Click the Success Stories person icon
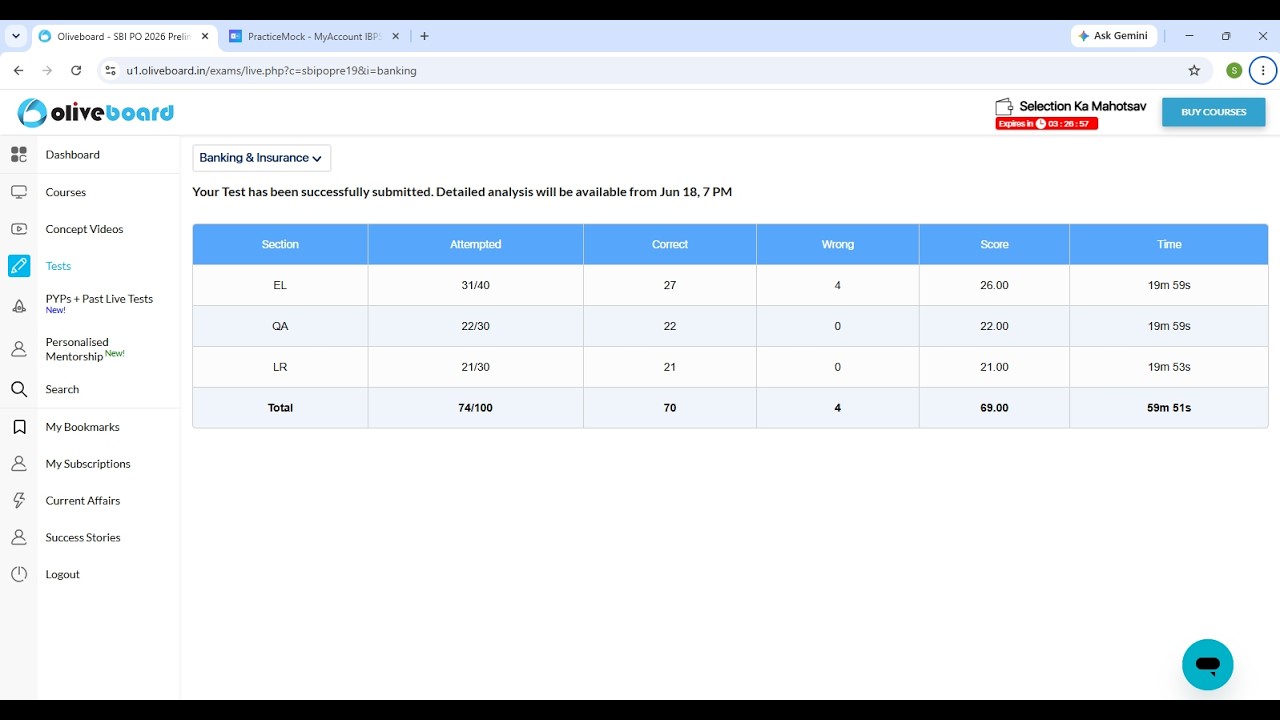The height and width of the screenshot is (720, 1280). click(19, 538)
